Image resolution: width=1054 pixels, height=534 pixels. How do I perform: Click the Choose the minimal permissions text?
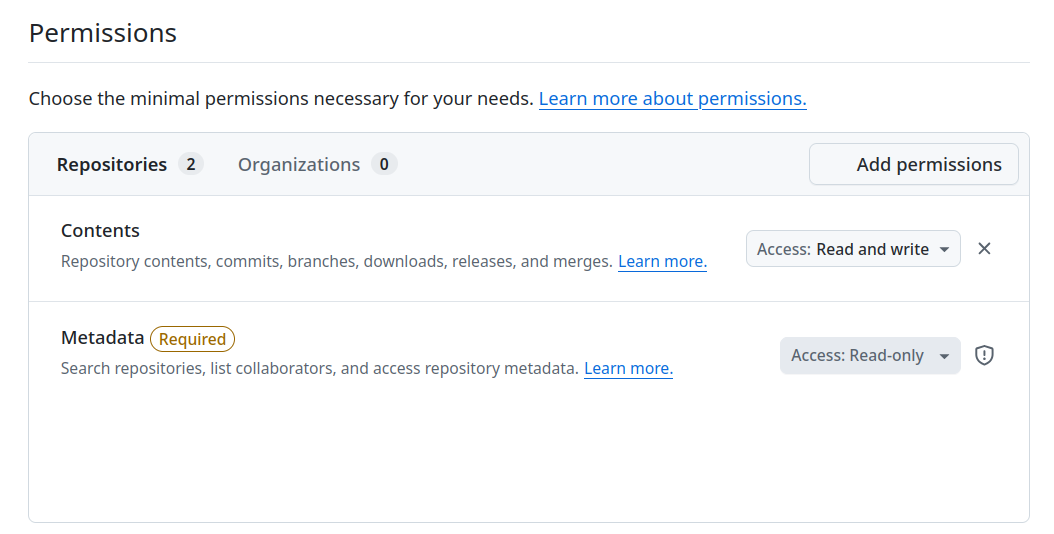(x=281, y=99)
